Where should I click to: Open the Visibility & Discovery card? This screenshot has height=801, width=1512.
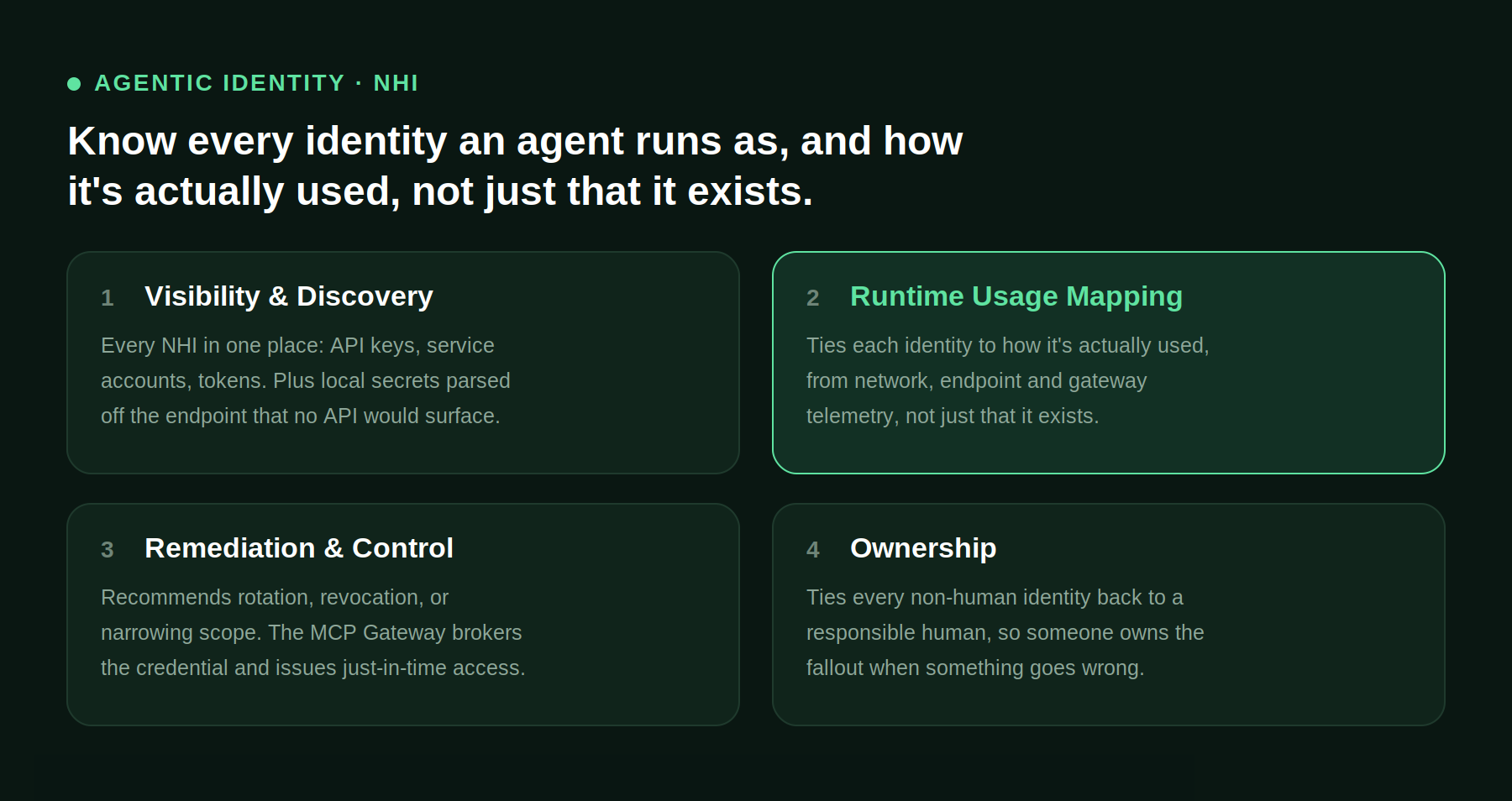403,363
